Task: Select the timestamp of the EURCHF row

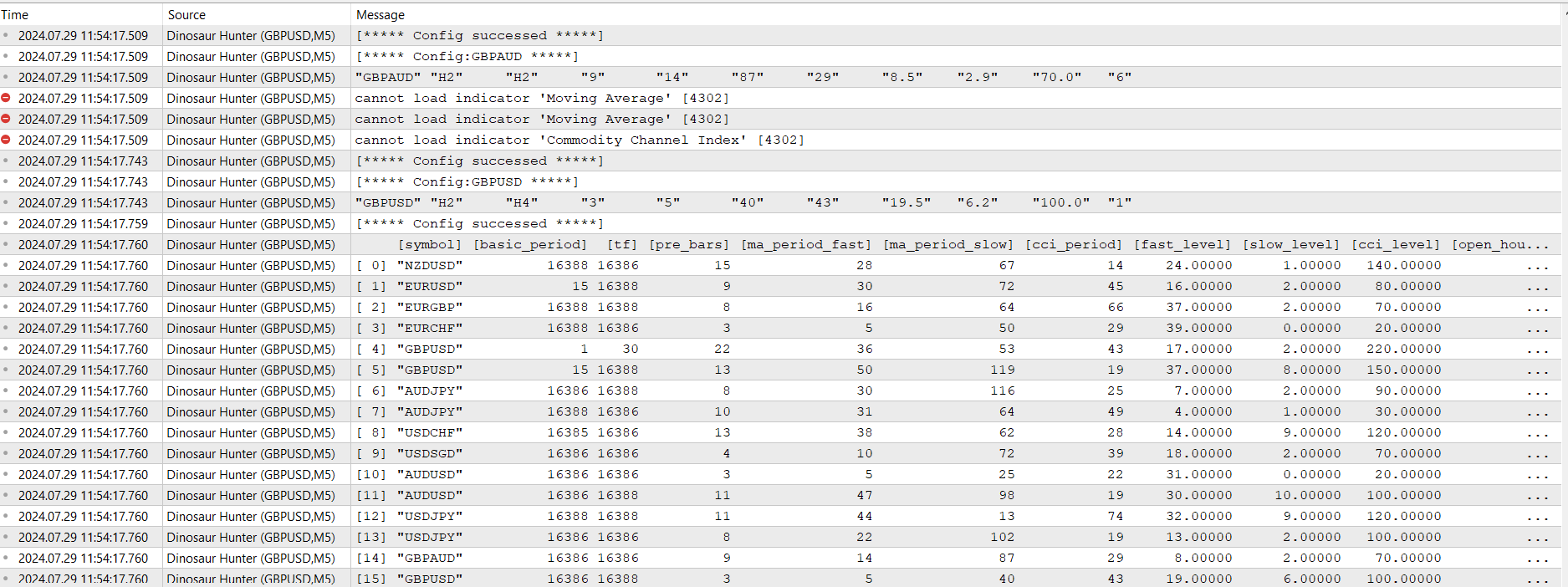Action: coord(83,328)
